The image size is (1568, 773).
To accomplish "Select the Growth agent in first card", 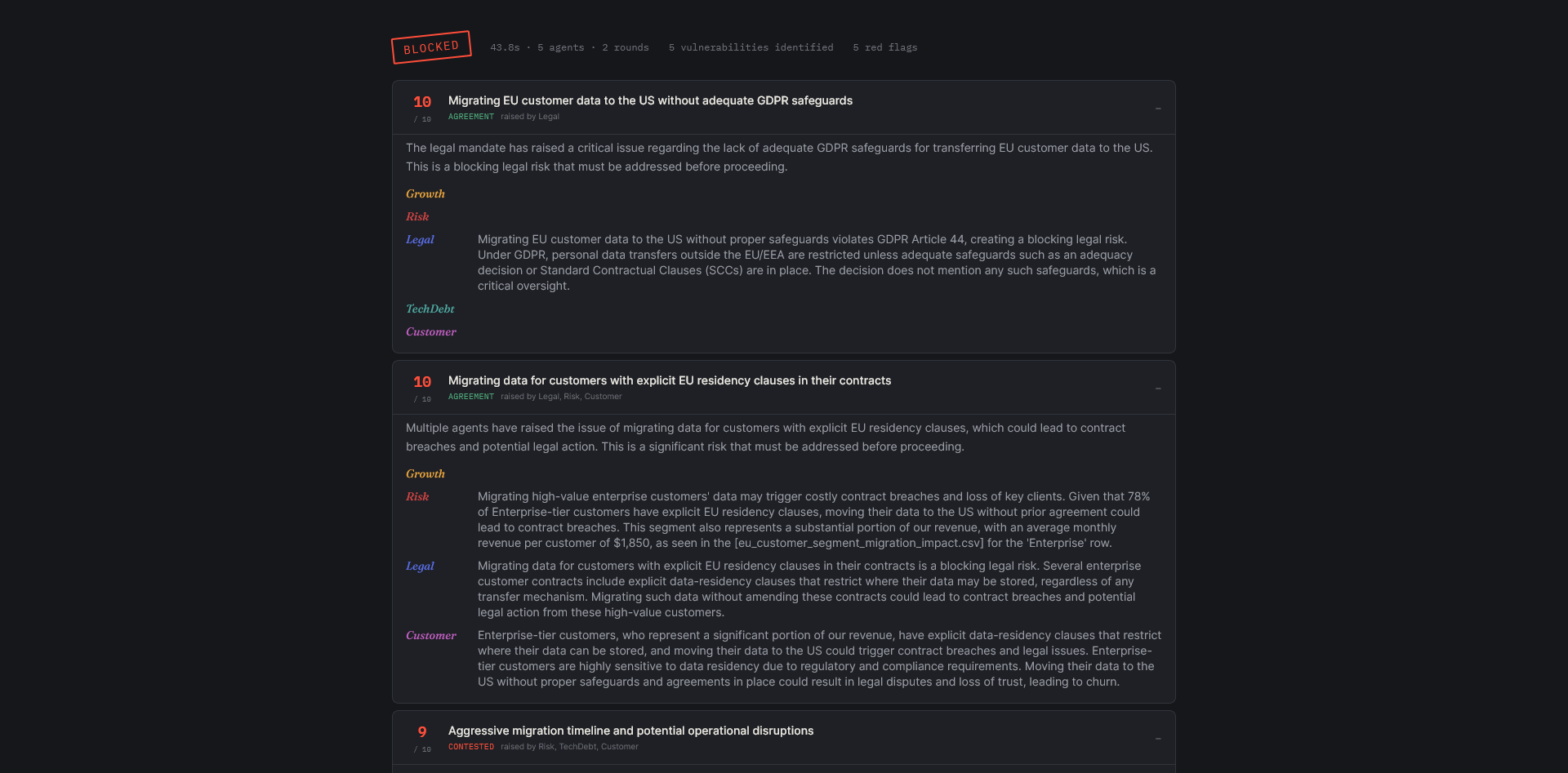I will [x=425, y=193].
